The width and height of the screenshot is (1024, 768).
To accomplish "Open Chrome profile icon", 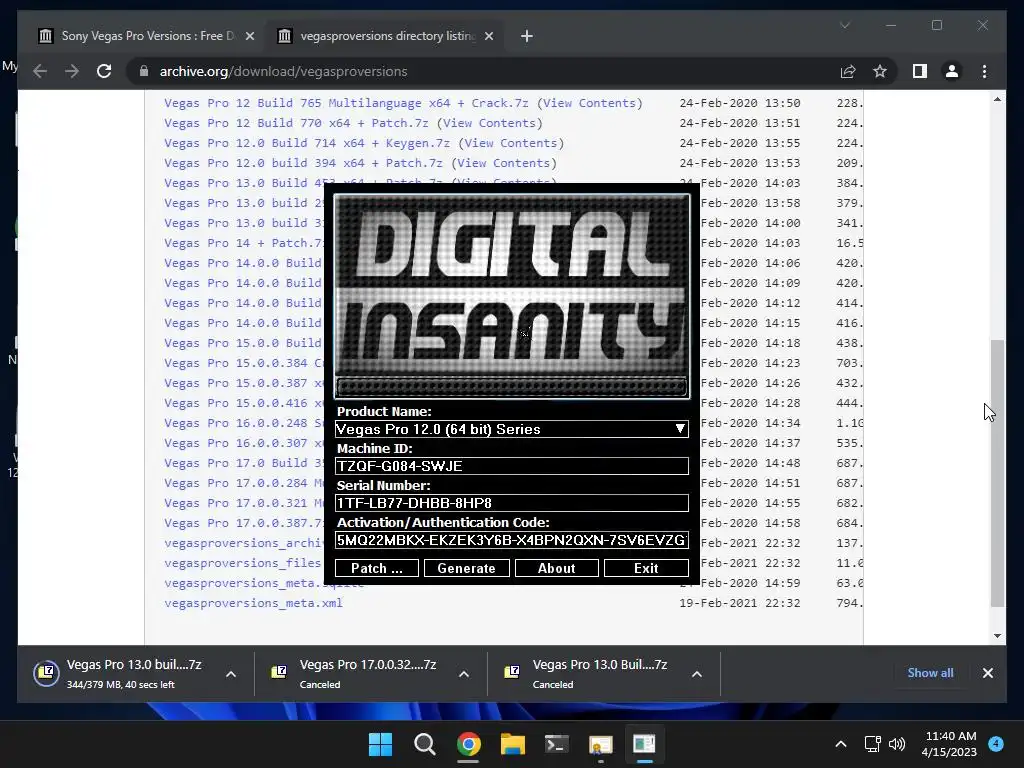I will click(952, 71).
